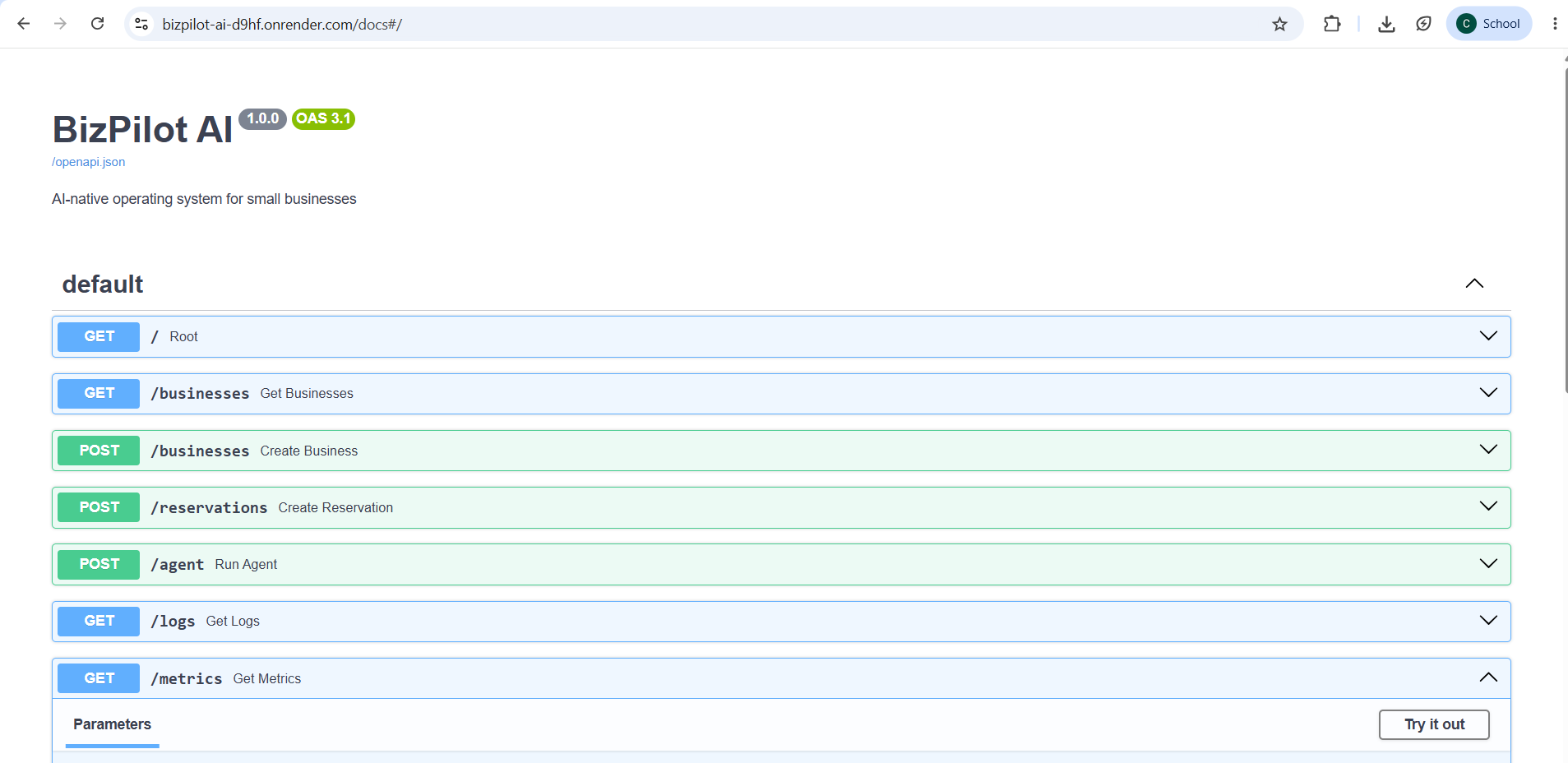The width and height of the screenshot is (1568, 763).
Task: Reload the page with refresh icon
Action: click(x=97, y=24)
